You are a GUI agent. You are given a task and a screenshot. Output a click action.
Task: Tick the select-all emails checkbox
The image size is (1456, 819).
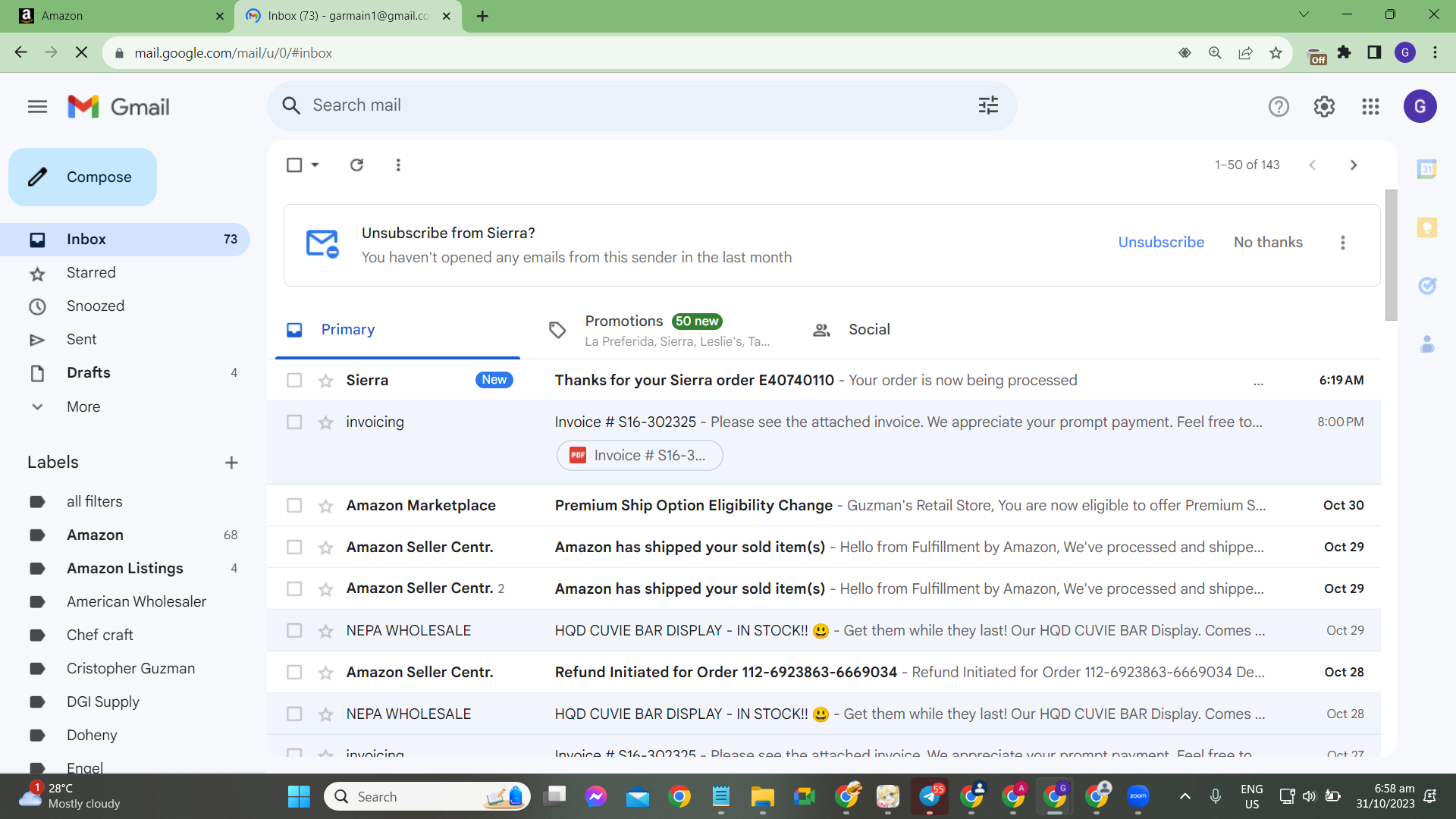click(294, 165)
